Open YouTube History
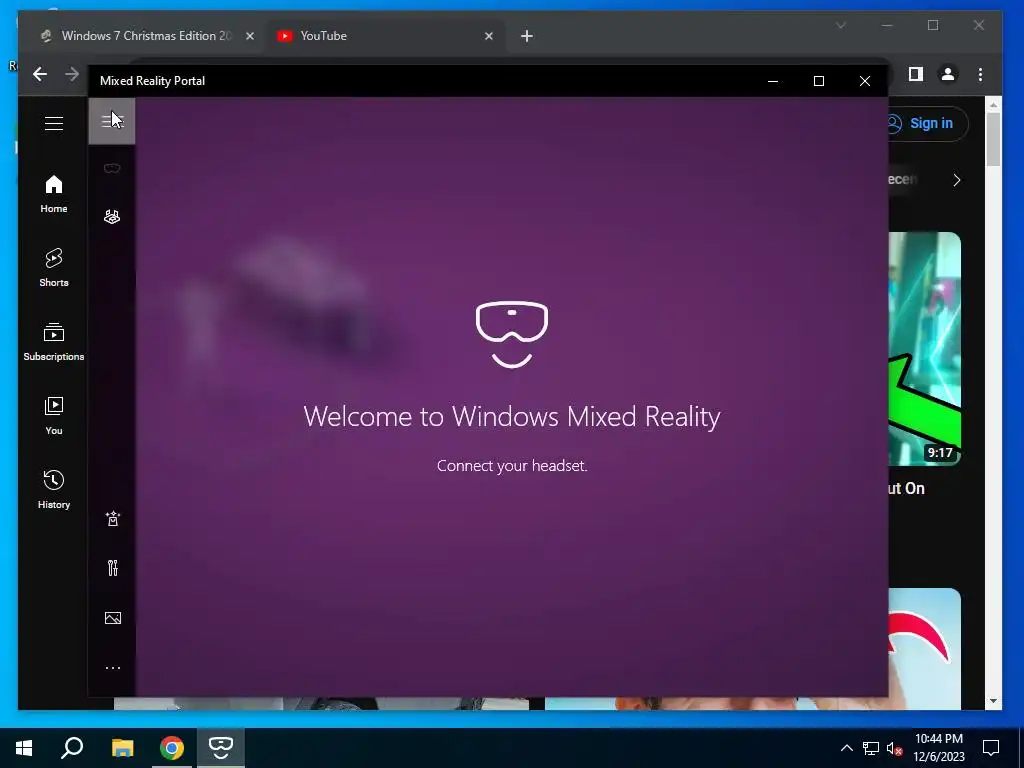Viewport: 1024px width, 768px height. click(x=54, y=490)
